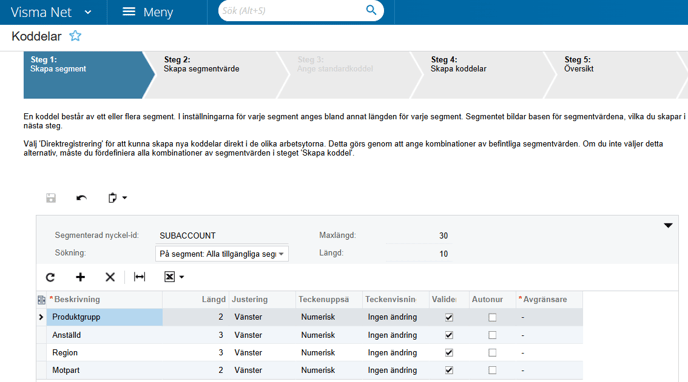Click Vänster in the Anställd row
The image size is (688, 382).
(x=248, y=335)
